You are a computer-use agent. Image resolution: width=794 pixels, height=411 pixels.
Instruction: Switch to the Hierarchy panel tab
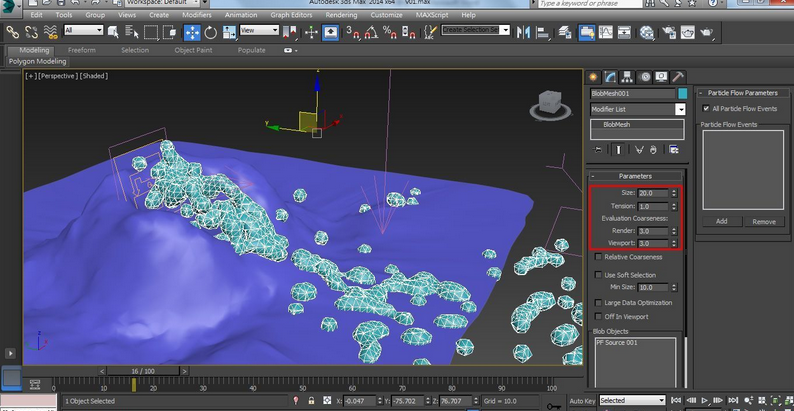point(627,76)
